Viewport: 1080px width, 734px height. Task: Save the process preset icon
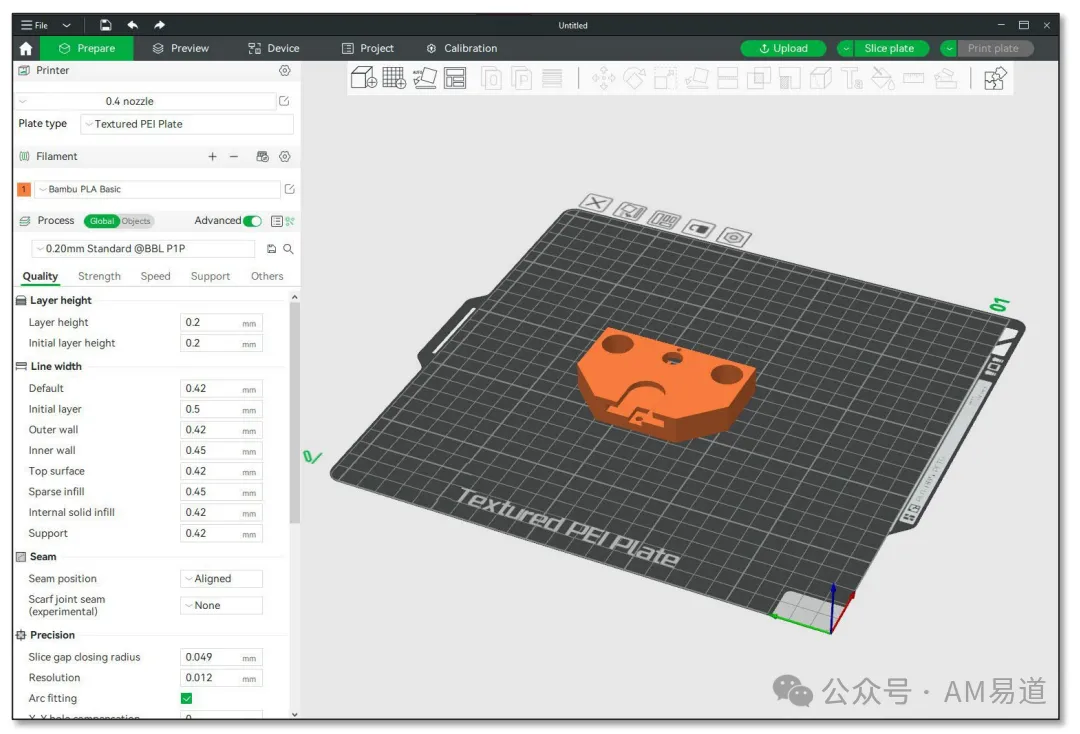(271, 249)
